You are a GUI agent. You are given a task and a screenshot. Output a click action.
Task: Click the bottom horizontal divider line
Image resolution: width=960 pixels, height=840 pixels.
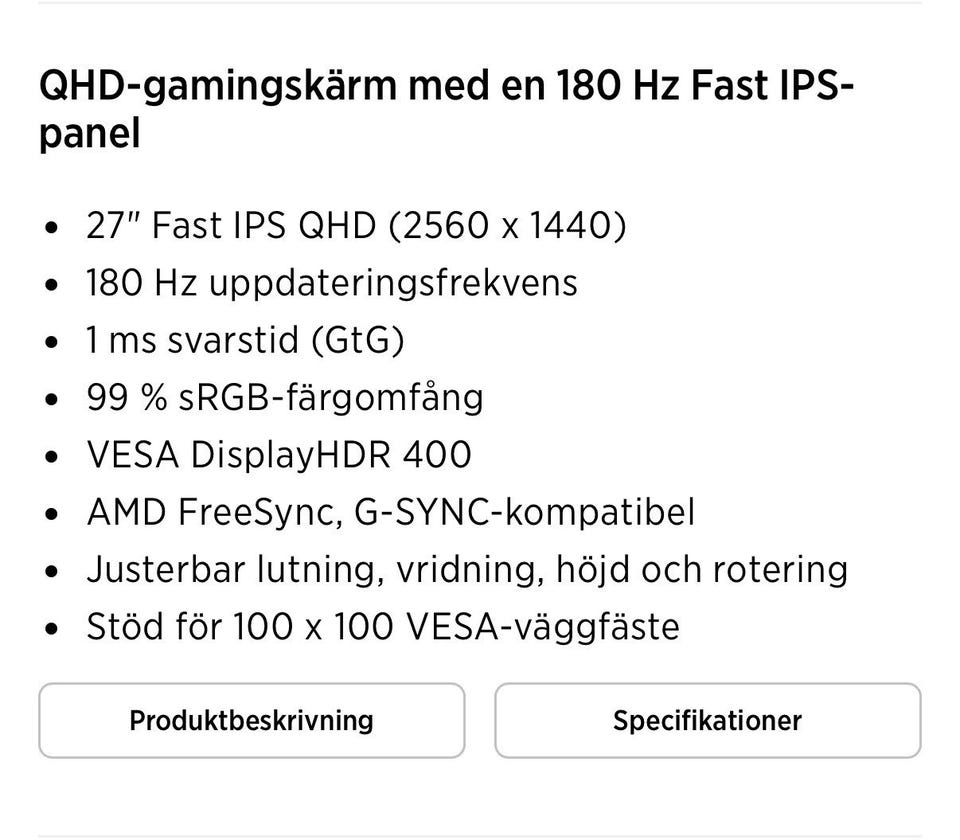480,836
